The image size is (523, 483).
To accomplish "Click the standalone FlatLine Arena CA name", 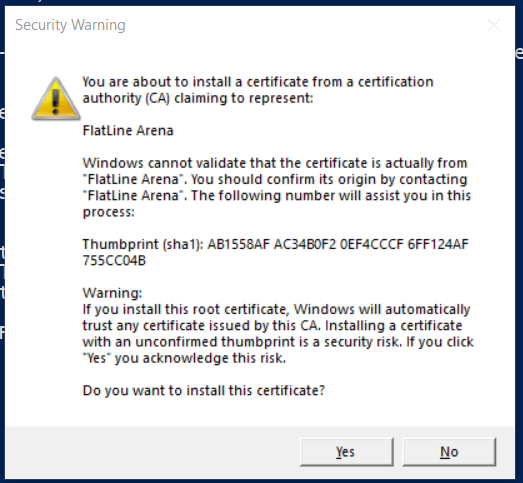I will coord(128,130).
